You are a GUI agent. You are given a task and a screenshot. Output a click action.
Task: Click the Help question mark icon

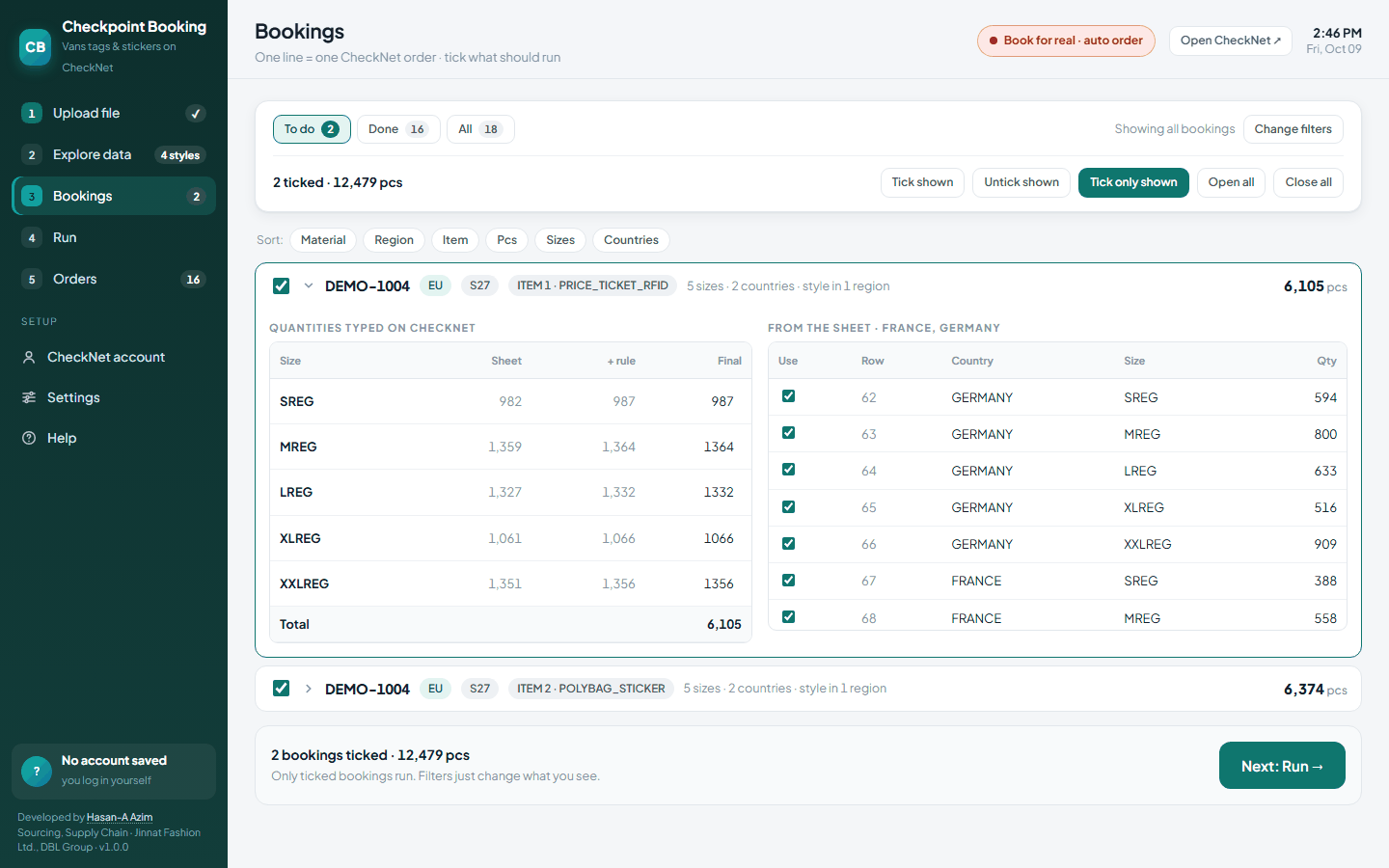point(29,438)
